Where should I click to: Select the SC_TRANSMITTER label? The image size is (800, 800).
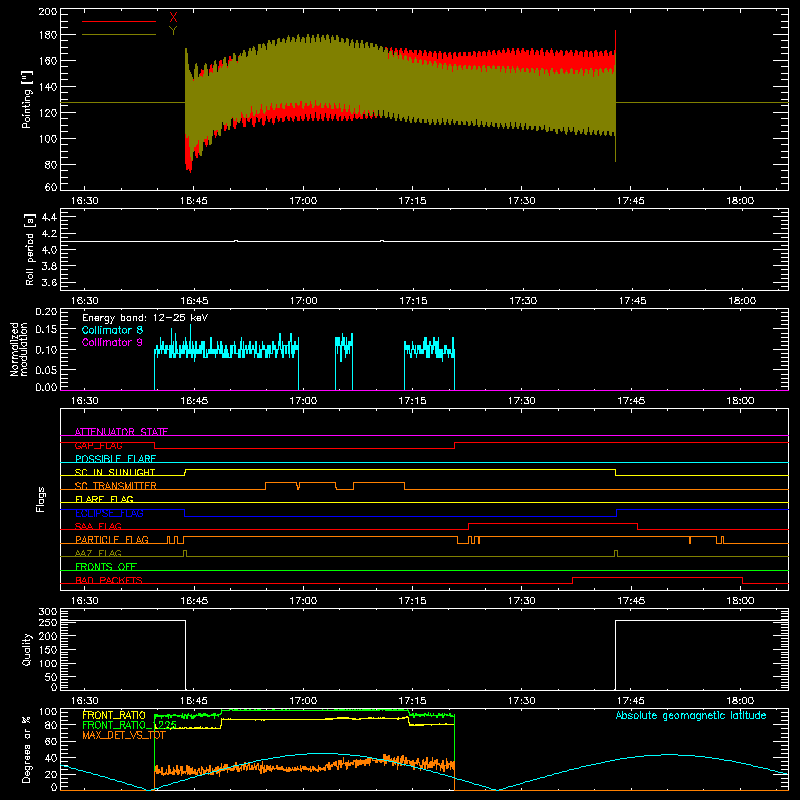tap(116, 486)
